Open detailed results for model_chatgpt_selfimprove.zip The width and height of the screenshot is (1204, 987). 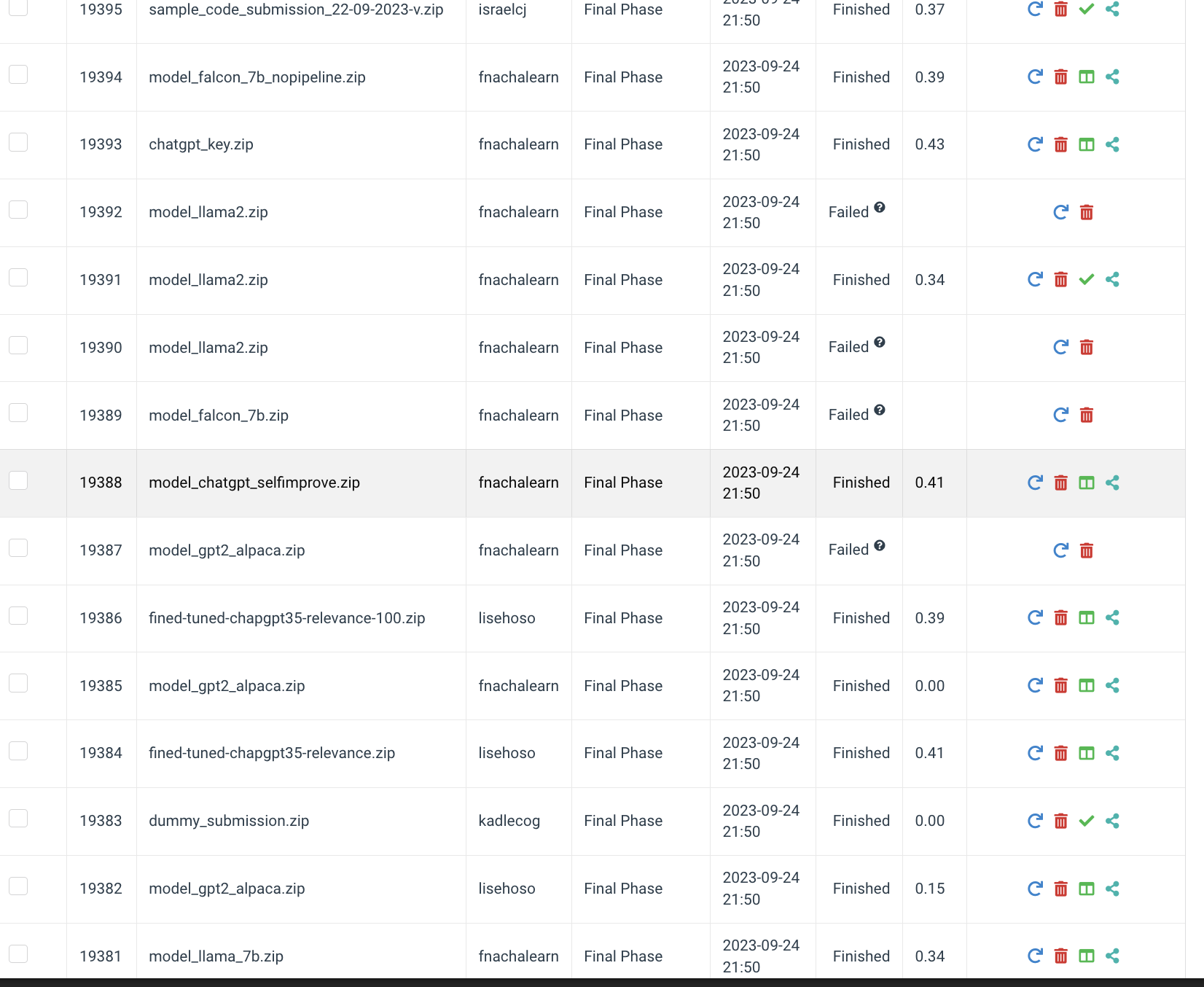coord(1087,482)
